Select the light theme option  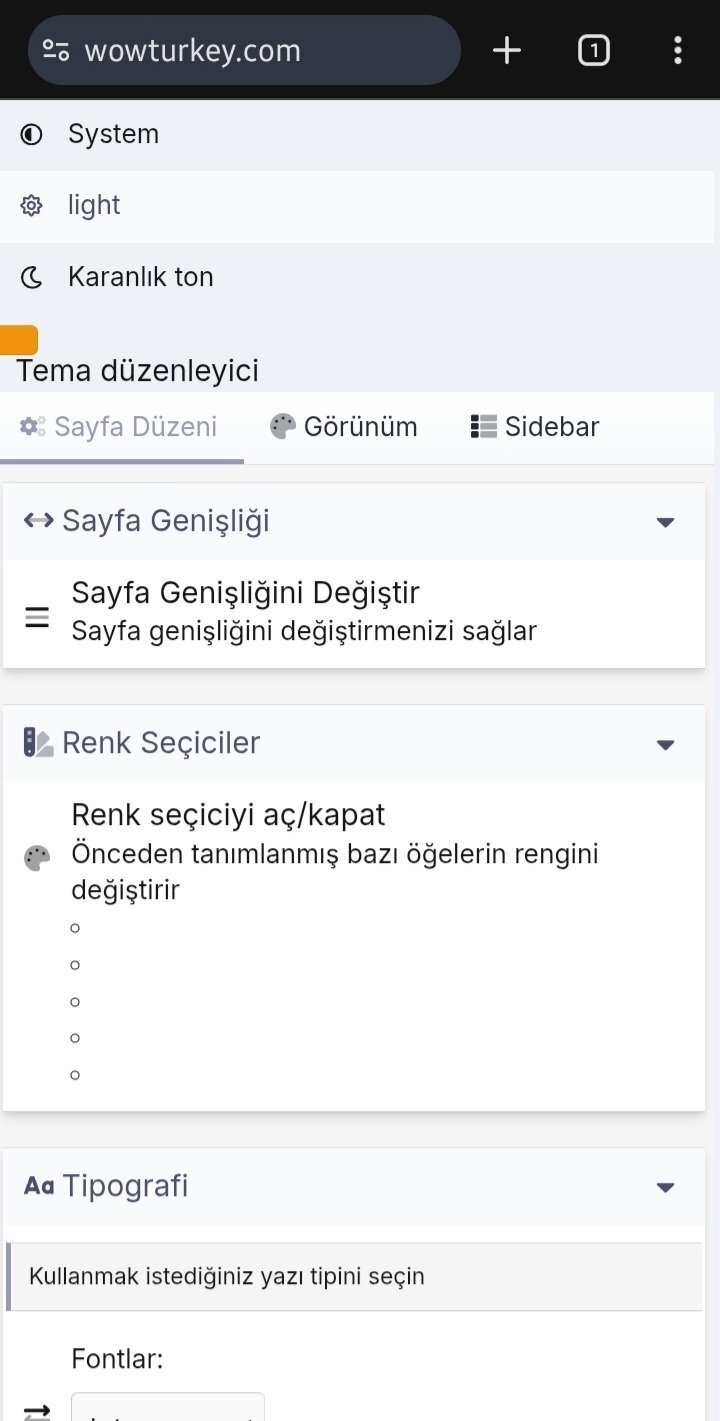tap(94, 206)
